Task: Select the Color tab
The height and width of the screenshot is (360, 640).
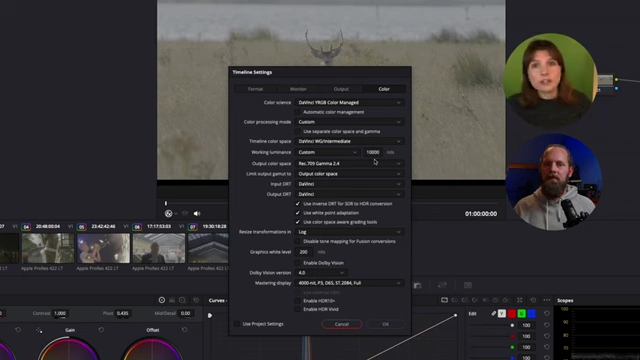Action: coord(384,89)
